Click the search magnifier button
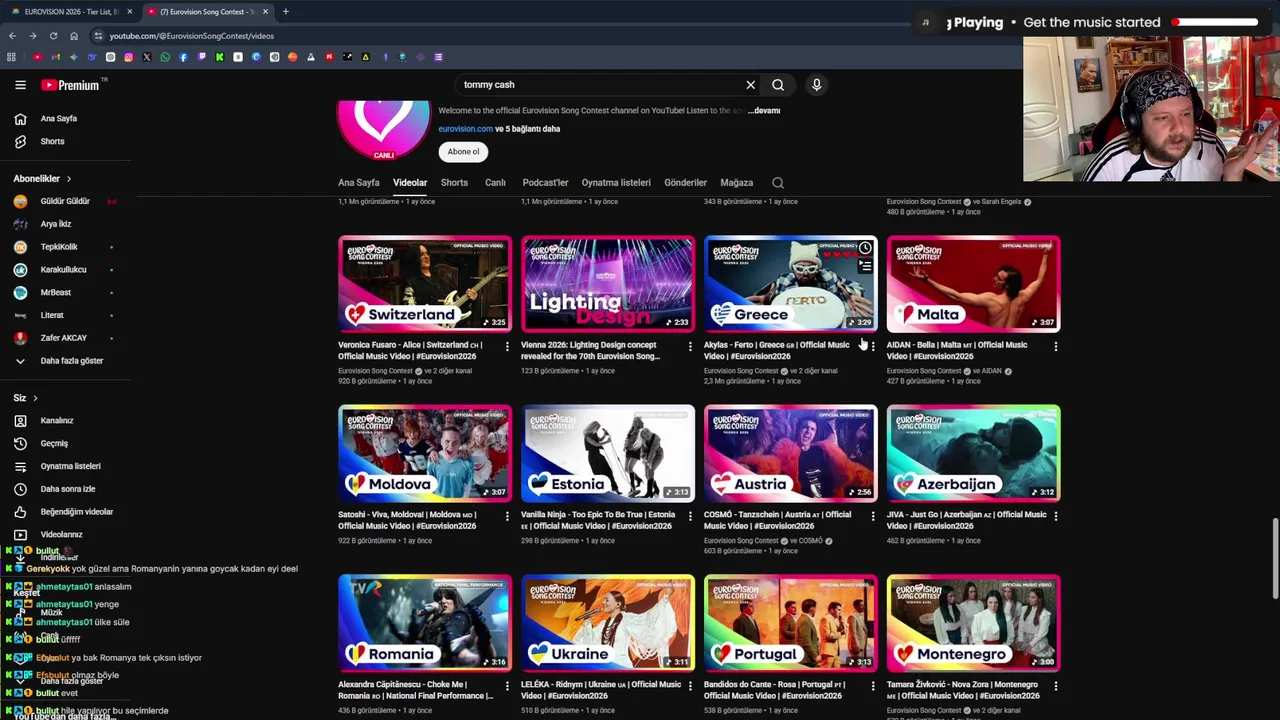This screenshot has width=1280, height=720. point(778,85)
